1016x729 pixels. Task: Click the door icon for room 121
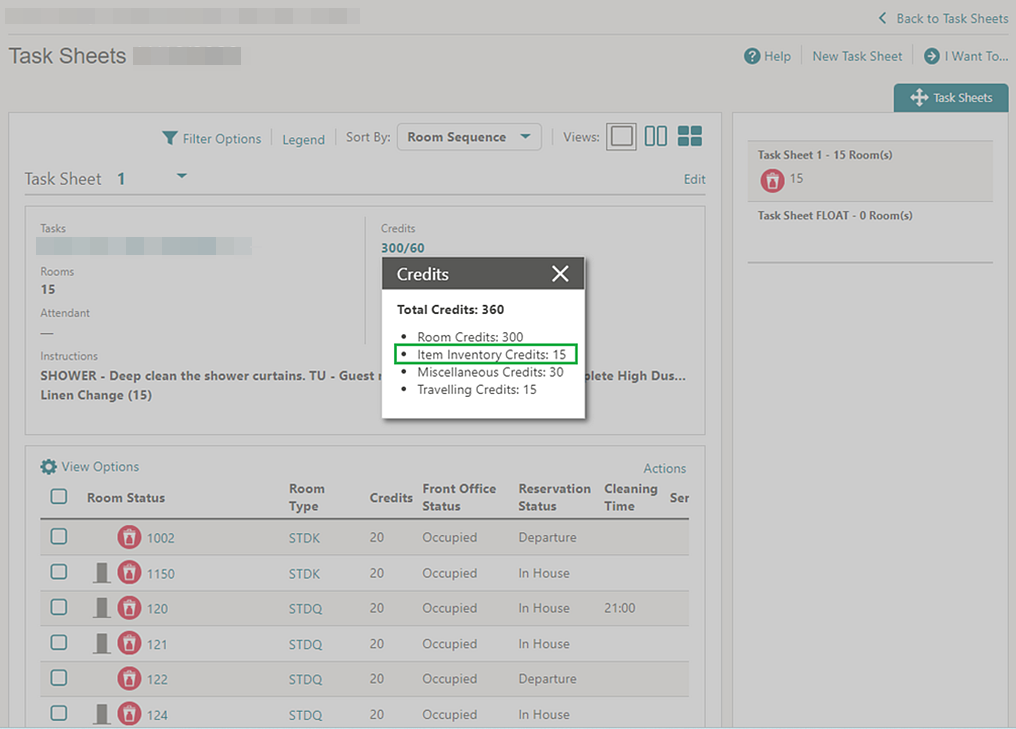point(102,643)
